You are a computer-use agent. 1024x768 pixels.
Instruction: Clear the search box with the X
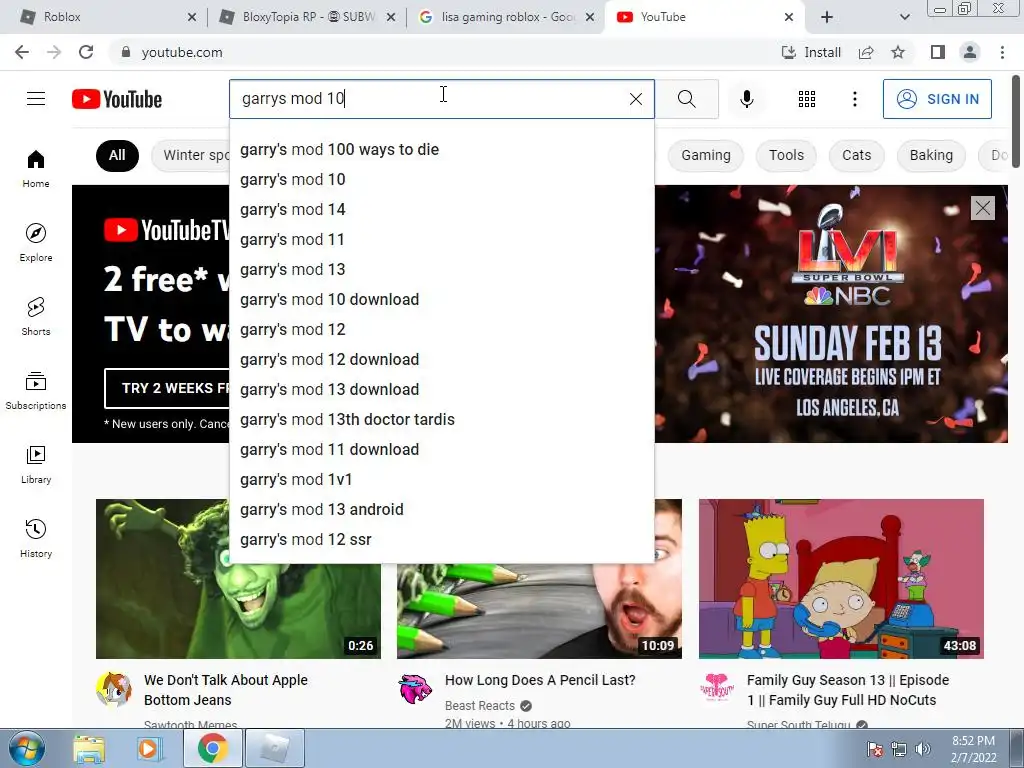(635, 99)
